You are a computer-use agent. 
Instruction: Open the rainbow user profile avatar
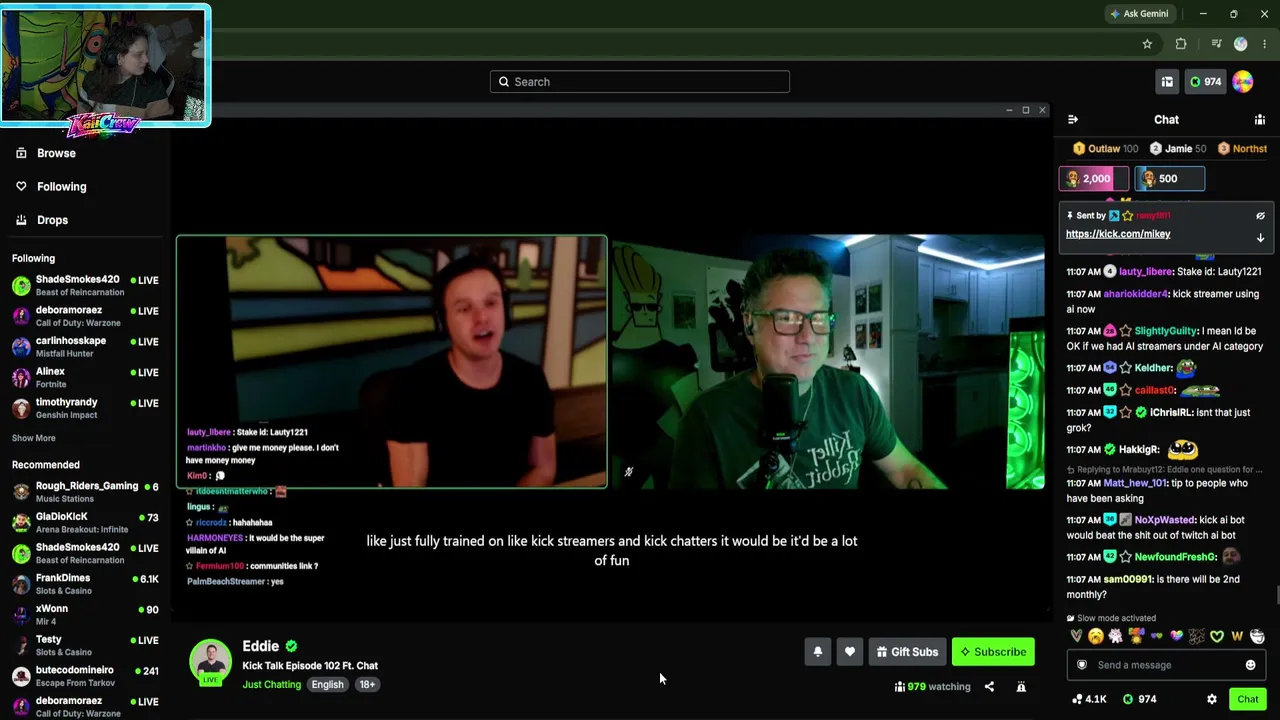pyautogui.click(x=1243, y=82)
